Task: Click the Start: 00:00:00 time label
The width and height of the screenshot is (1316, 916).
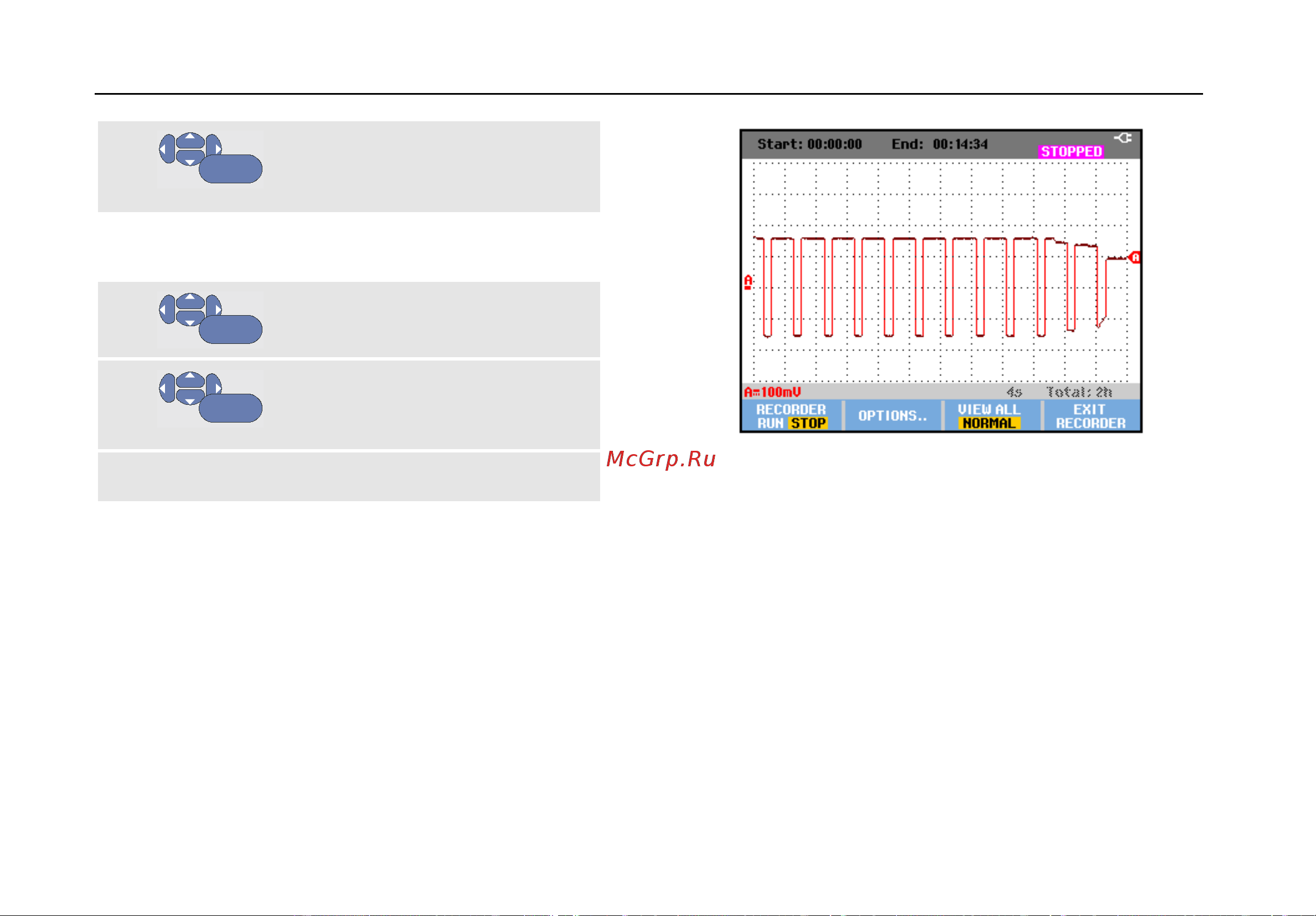Action: [809, 144]
